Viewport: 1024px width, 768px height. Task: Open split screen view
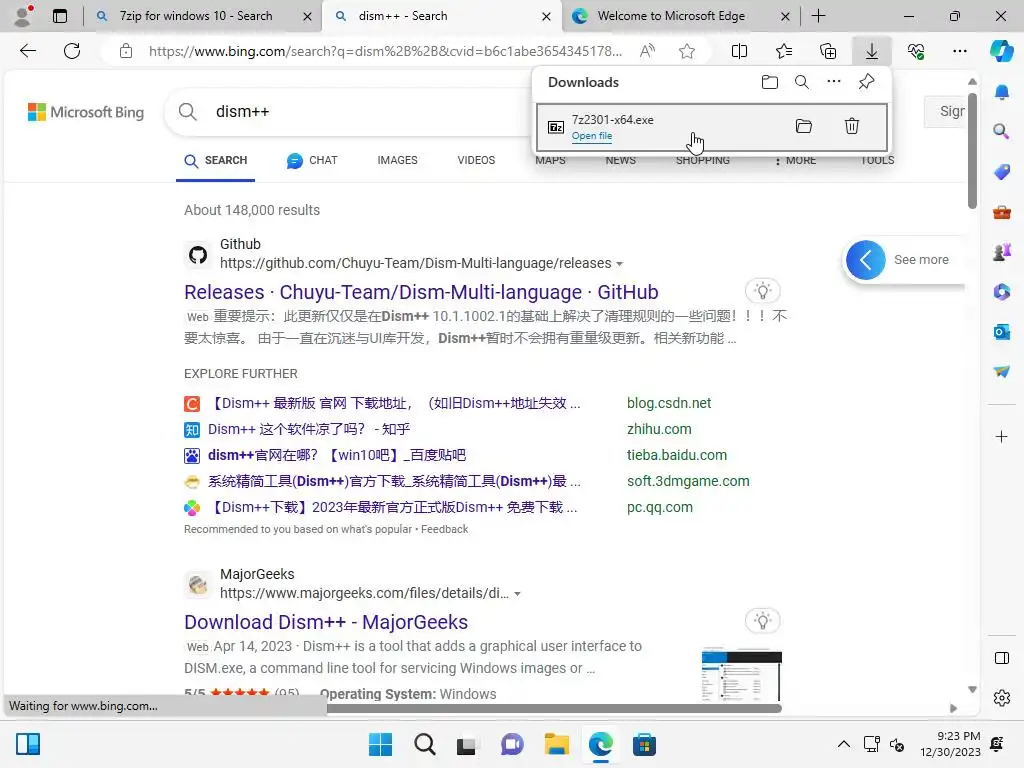point(739,51)
